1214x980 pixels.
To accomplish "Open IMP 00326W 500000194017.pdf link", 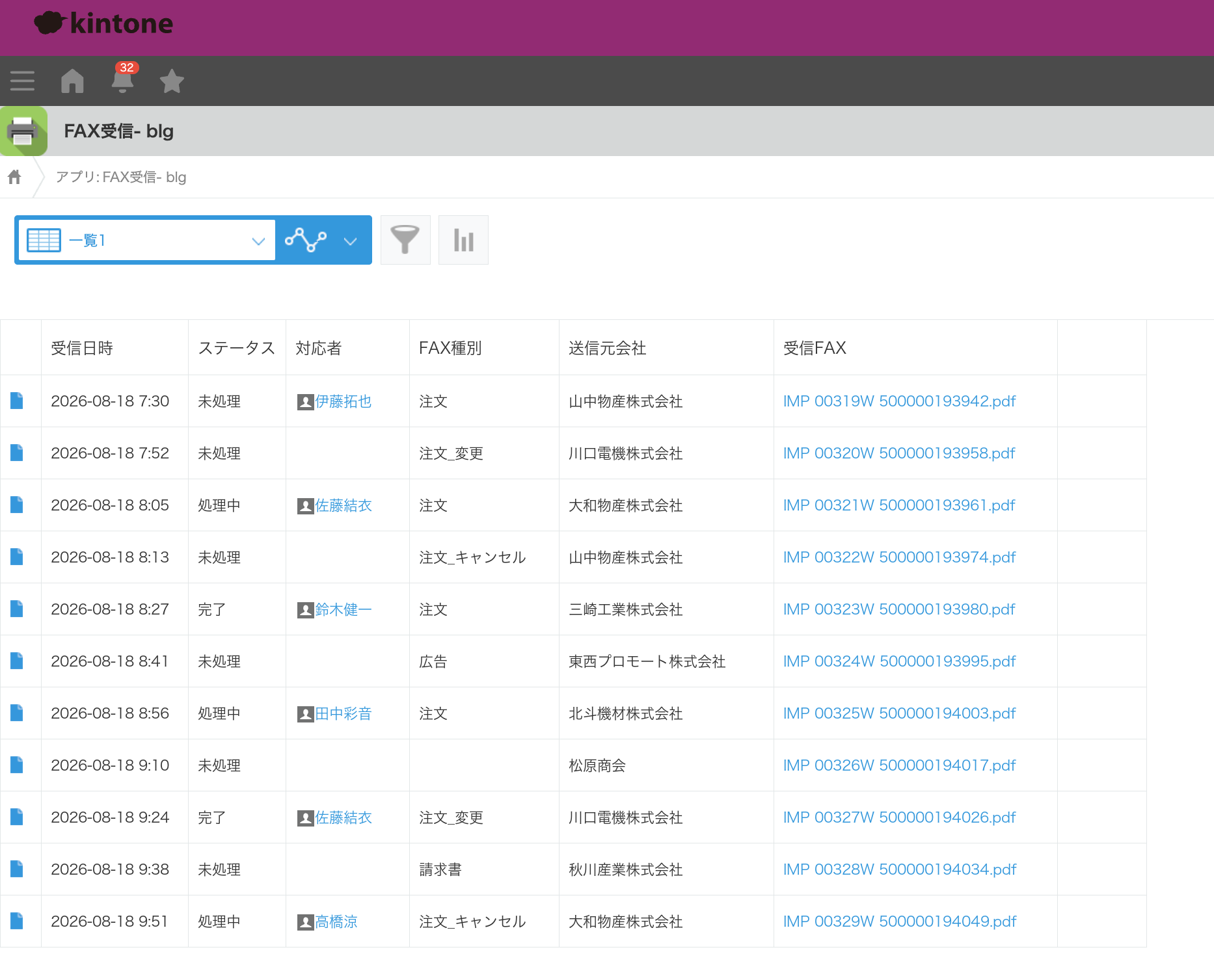I will pyautogui.click(x=899, y=765).
